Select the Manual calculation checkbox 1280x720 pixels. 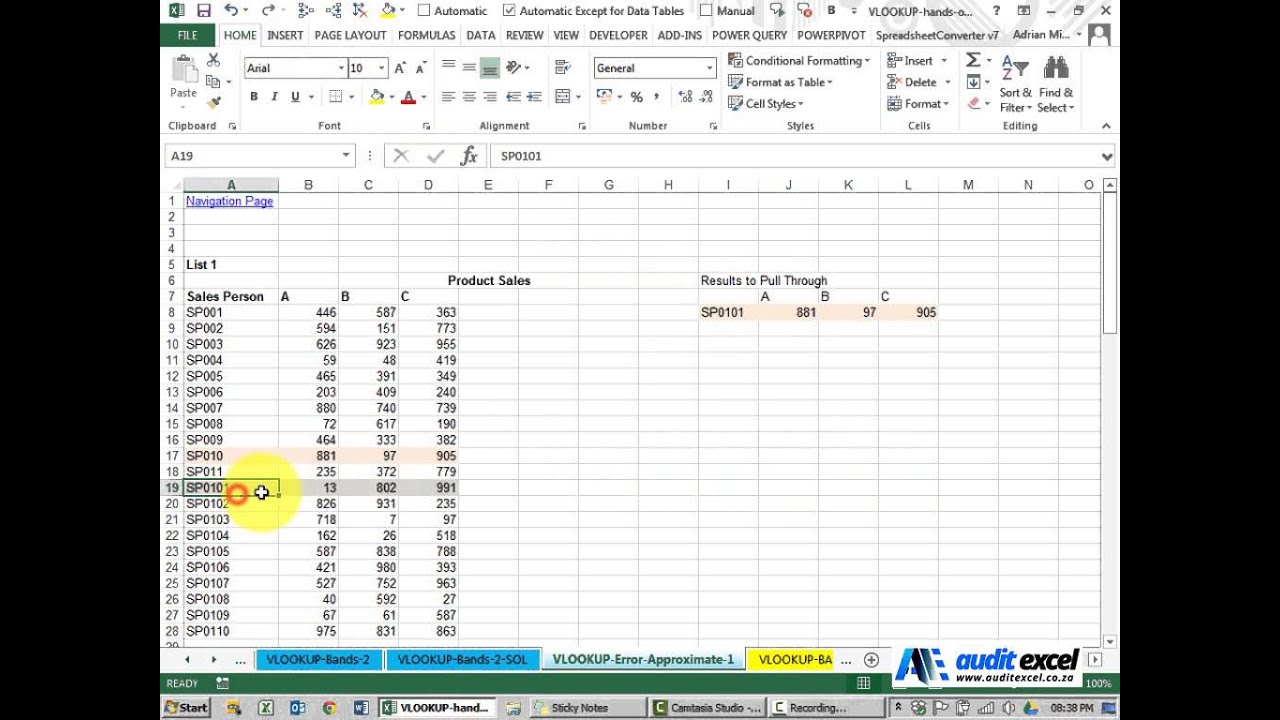coord(707,10)
